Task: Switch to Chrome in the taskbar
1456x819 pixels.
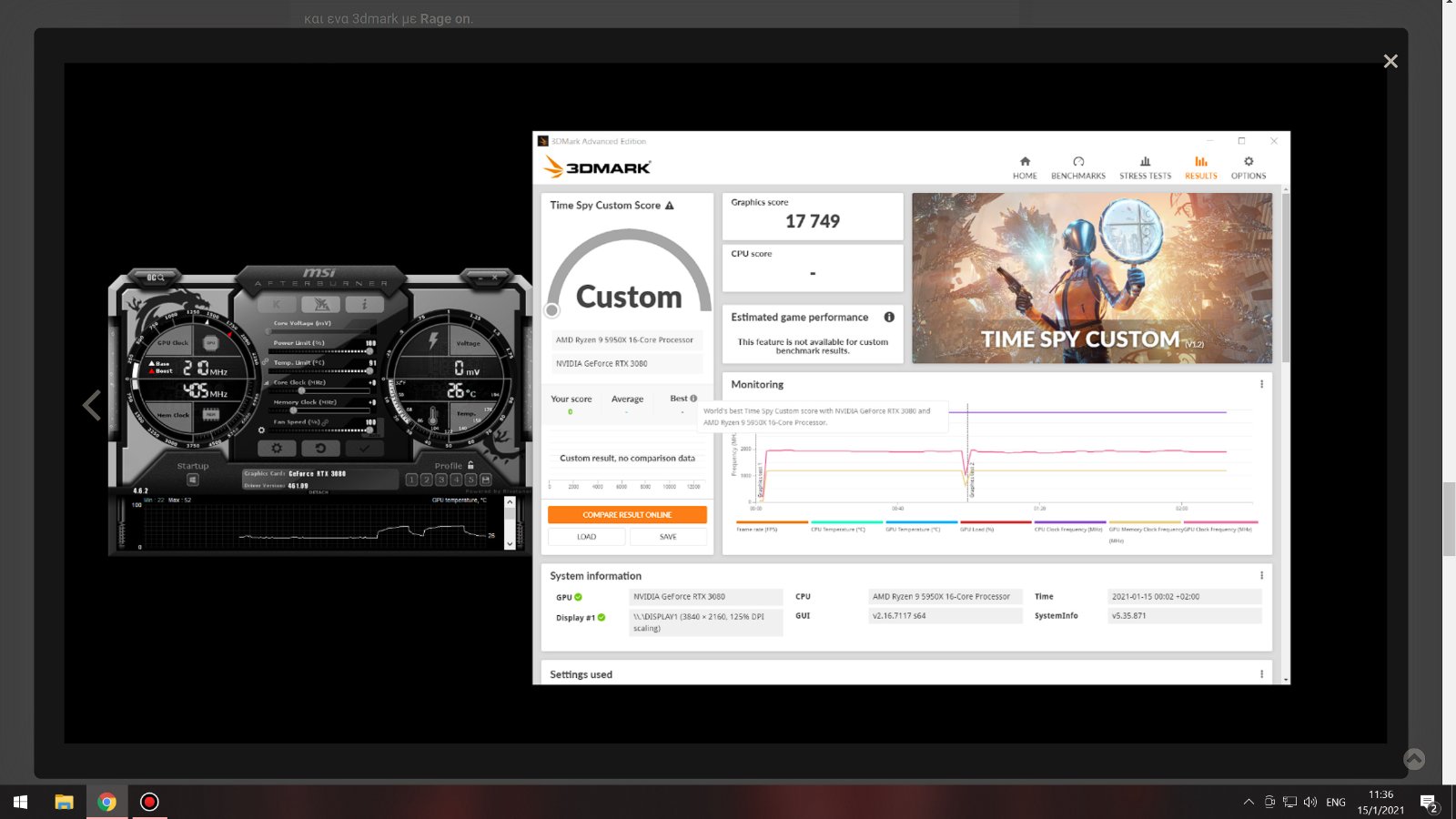Action: pyautogui.click(x=107, y=802)
